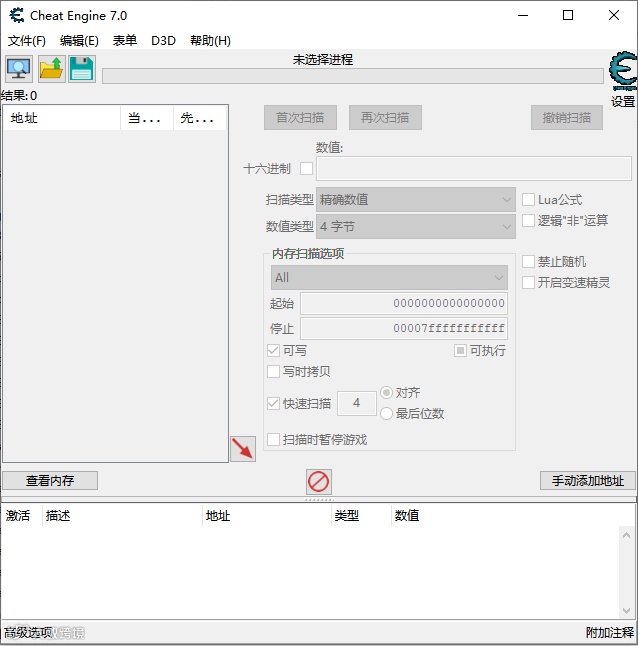Click the open folder cheat table icon
This screenshot has height=646, width=638.
click(51, 69)
